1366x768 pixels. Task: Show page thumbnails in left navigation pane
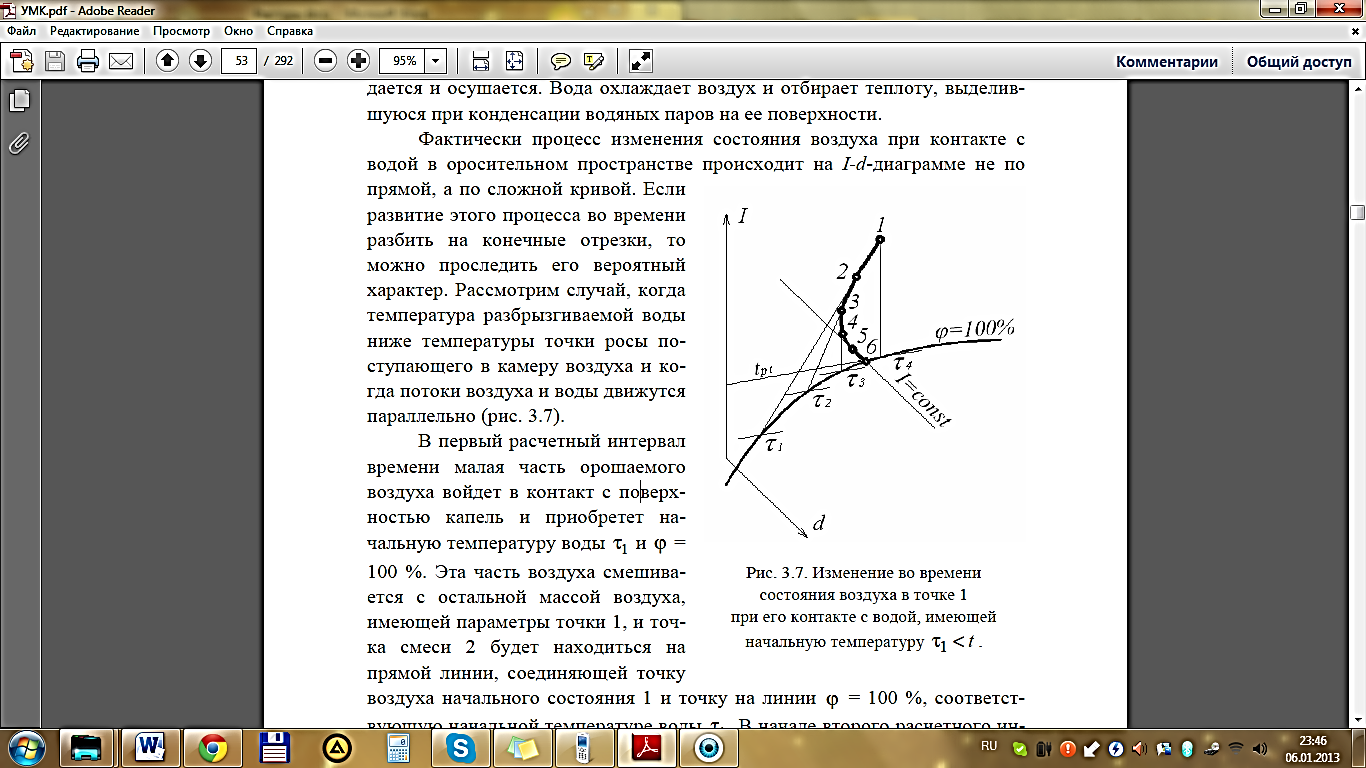point(20,101)
